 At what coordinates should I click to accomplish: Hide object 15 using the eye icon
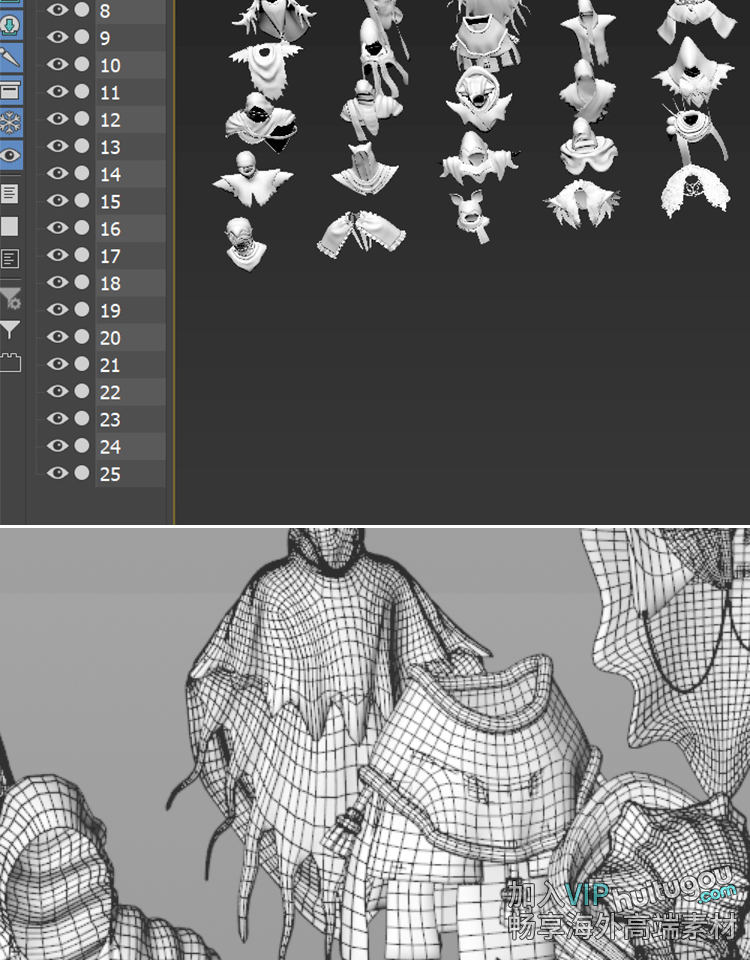pyautogui.click(x=58, y=200)
